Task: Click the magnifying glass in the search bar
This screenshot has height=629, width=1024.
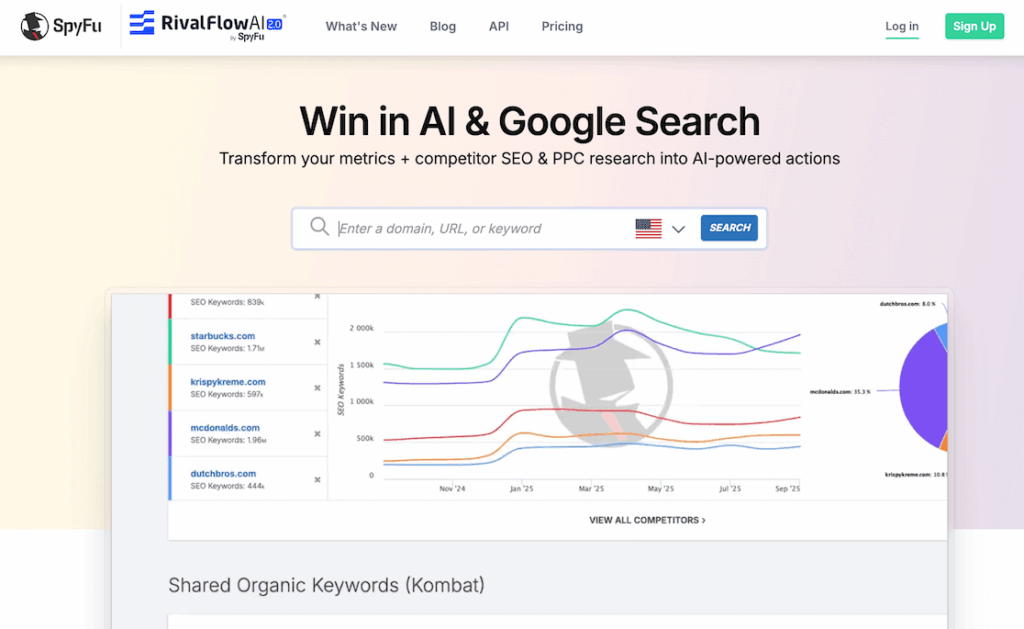Action: point(319,227)
